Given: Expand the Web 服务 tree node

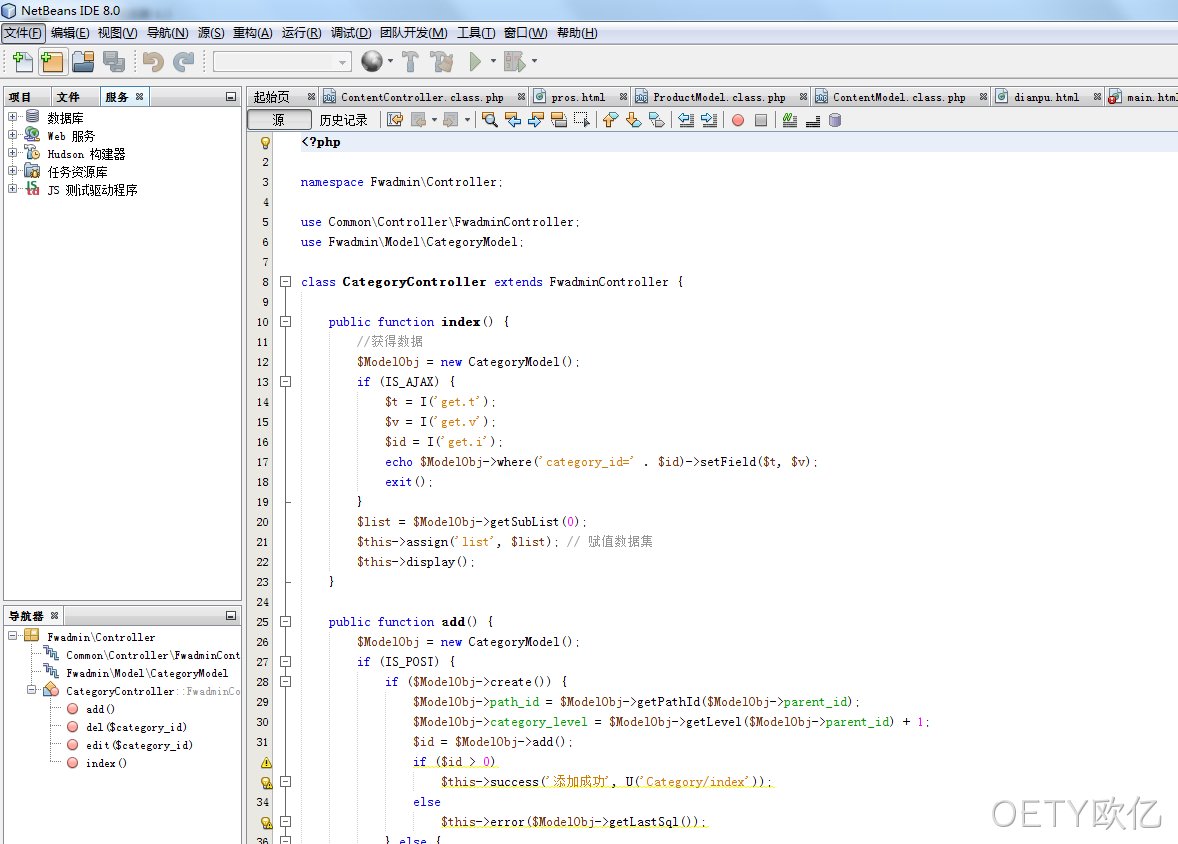Looking at the screenshot, I should click(12, 135).
